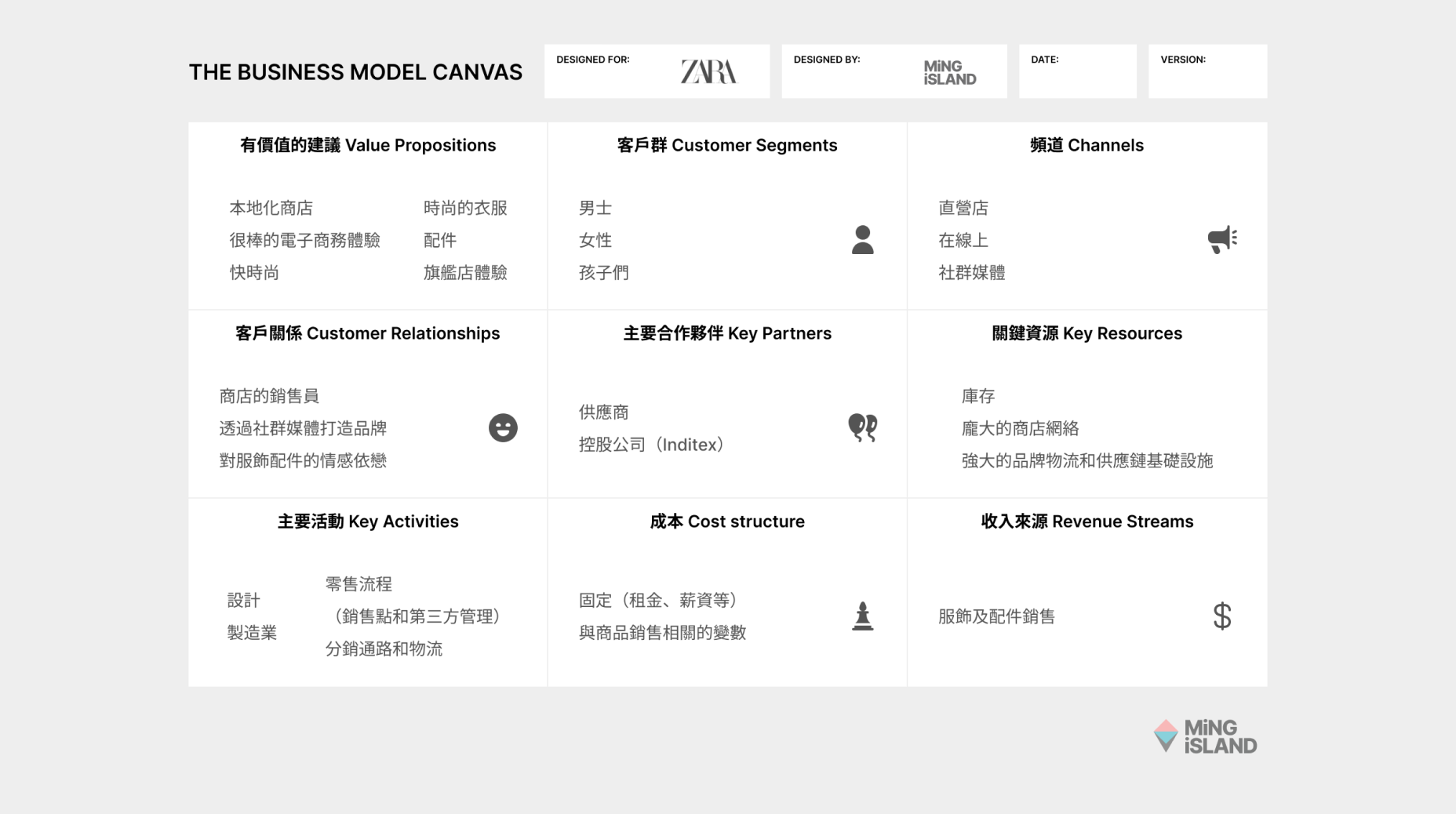Image resolution: width=1456 pixels, height=814 pixels.
Task: Select the 服飾及配件銷售 revenue item
Action: point(996,616)
